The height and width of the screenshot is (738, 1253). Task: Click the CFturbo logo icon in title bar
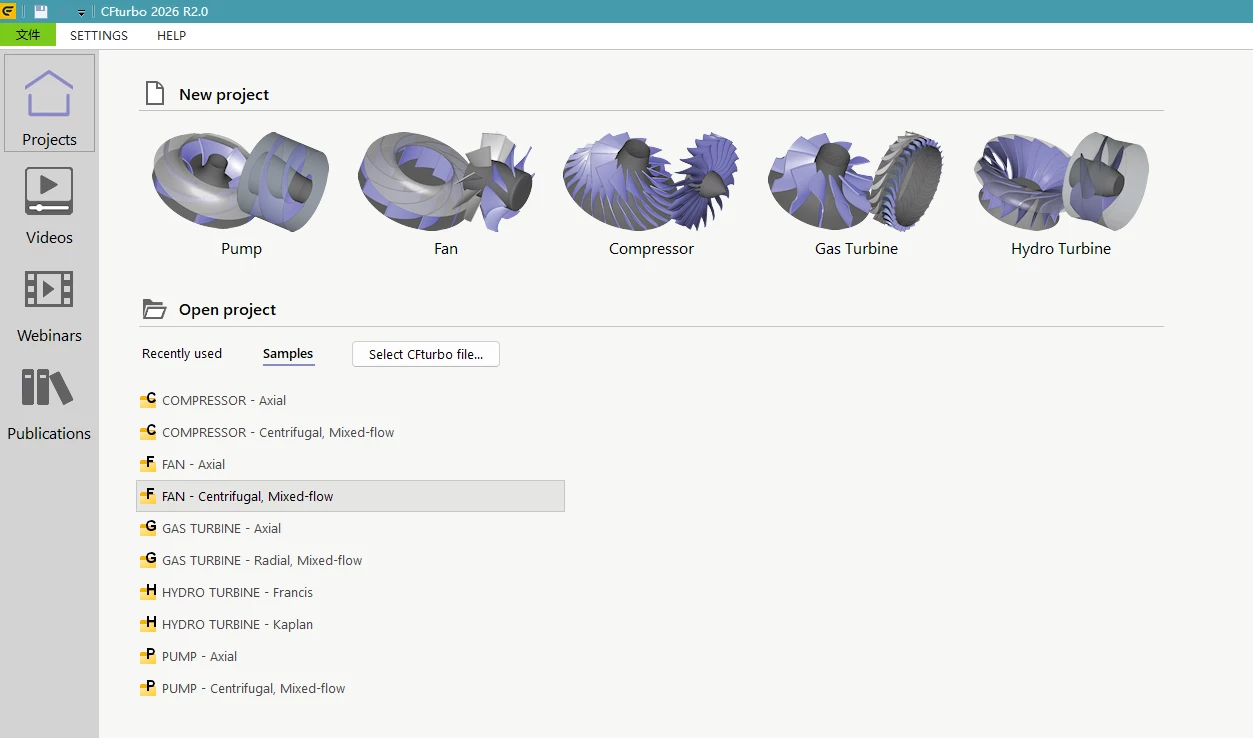click(8, 11)
